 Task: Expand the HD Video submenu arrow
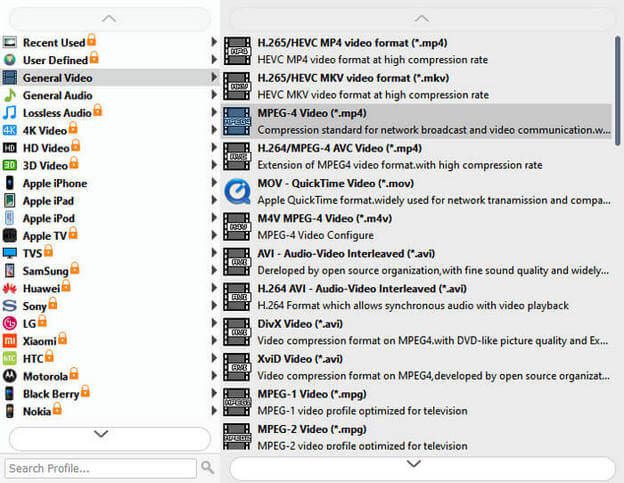click(x=214, y=147)
